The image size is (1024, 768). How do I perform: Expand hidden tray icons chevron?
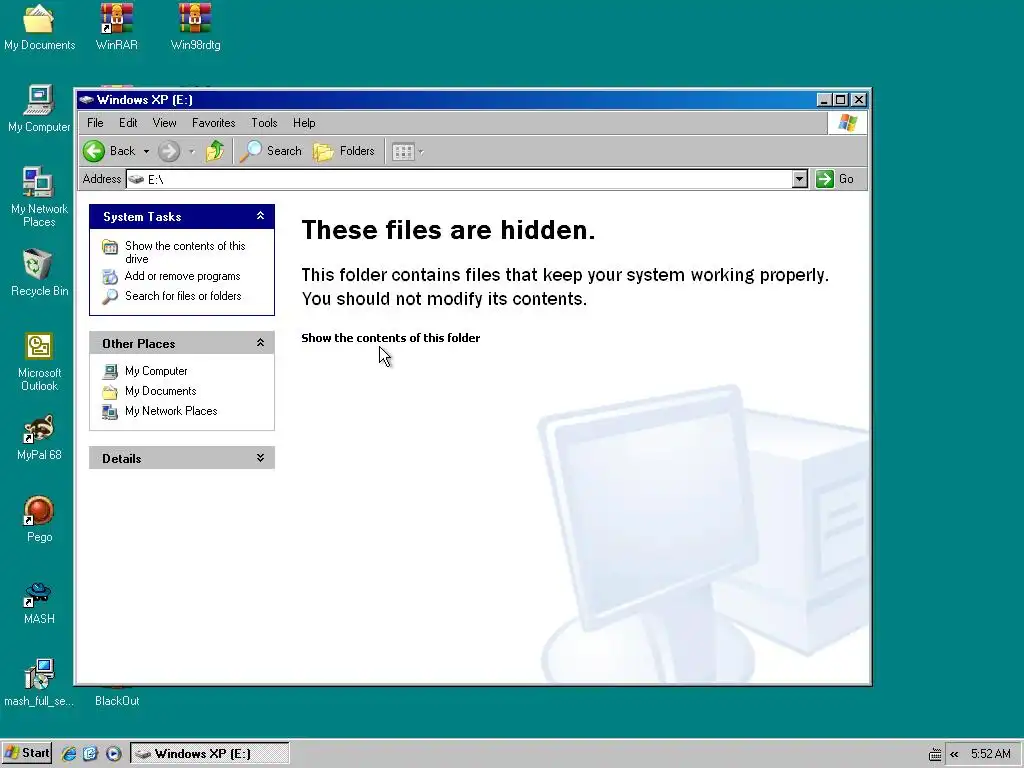click(954, 754)
